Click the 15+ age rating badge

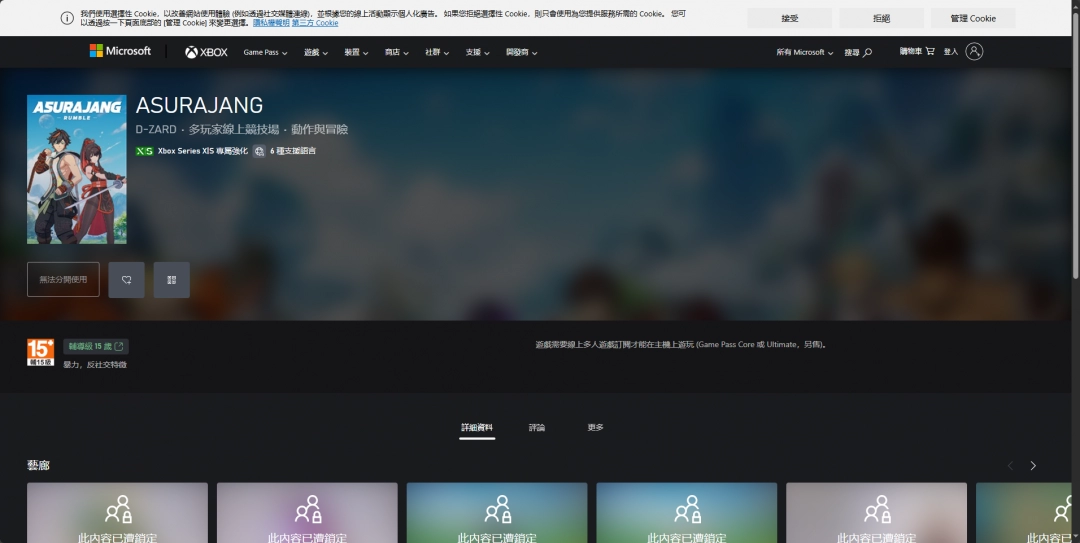coord(40,352)
